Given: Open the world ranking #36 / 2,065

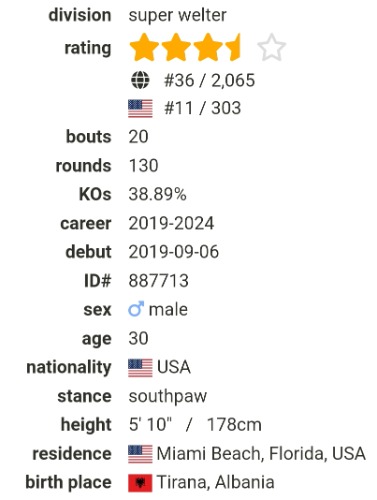Looking at the screenshot, I should click(x=209, y=80).
